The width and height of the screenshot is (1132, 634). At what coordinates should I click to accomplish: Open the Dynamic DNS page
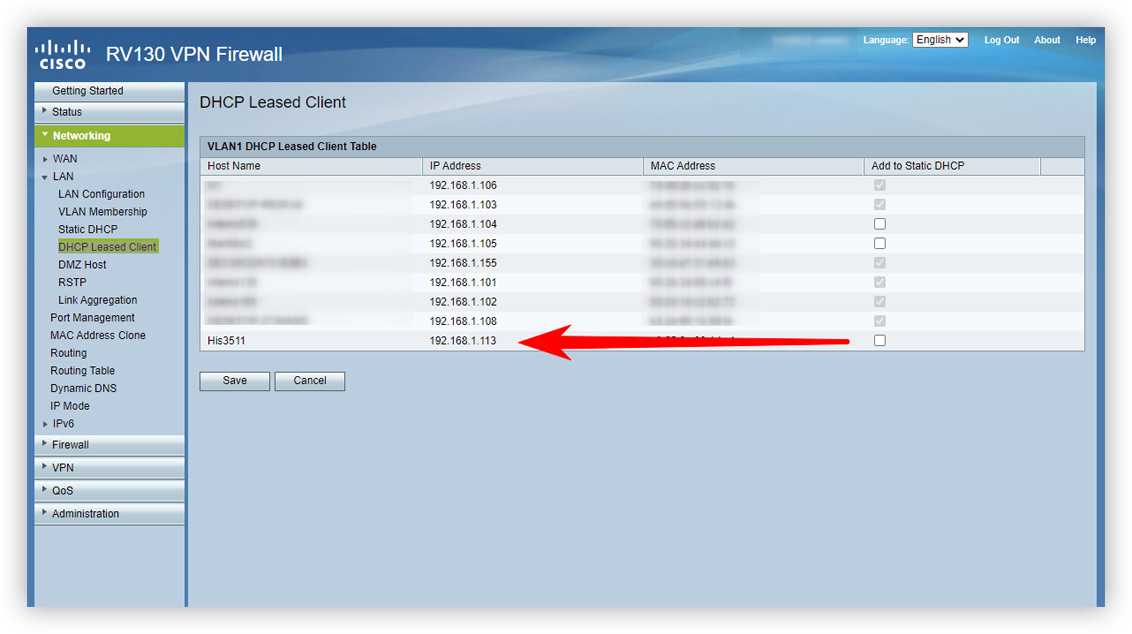coord(83,388)
